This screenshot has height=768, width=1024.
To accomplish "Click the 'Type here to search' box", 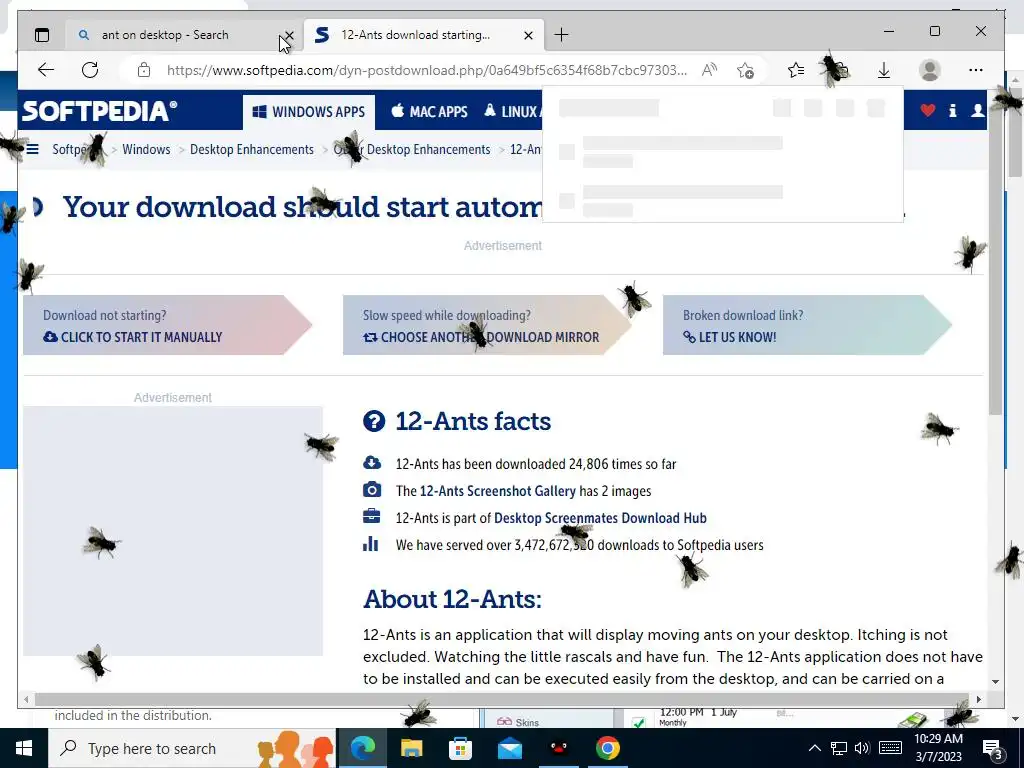I will coord(193,748).
